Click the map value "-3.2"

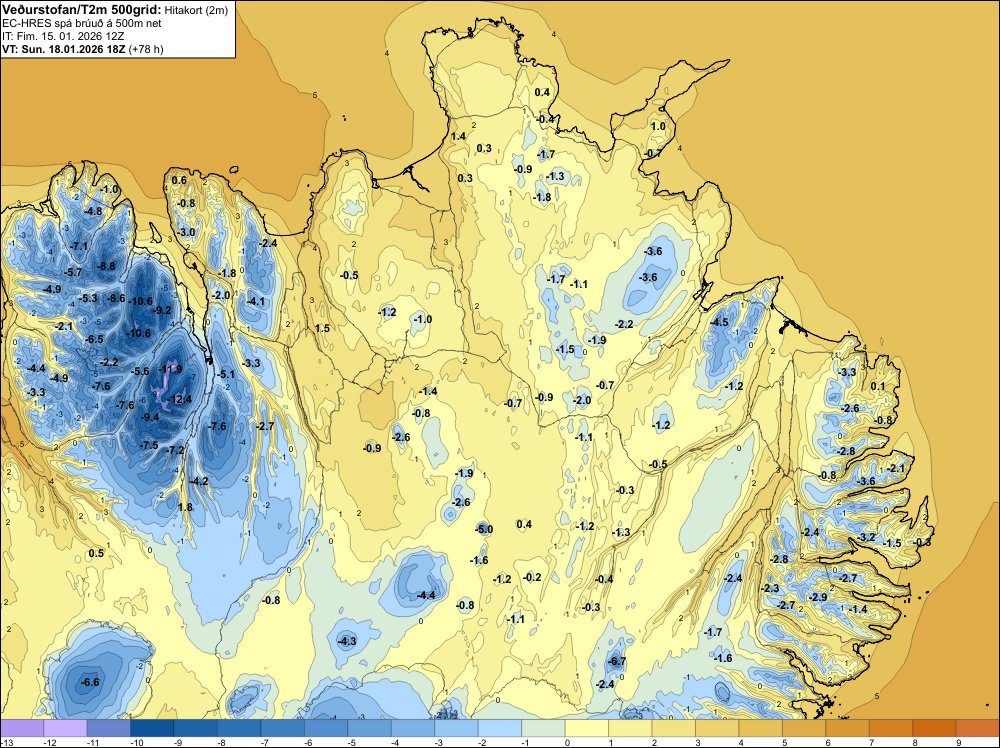[x=867, y=537]
